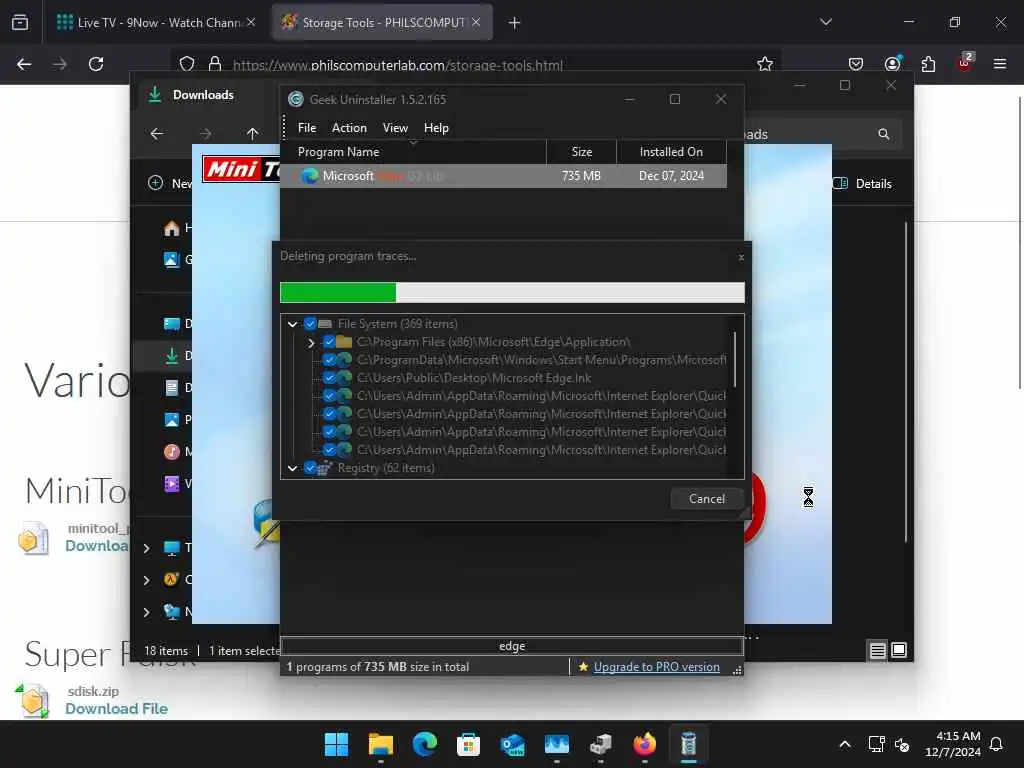Click the Geek Uninstaller trash can taskbar icon
Screen dimensions: 1024x768
point(688,744)
